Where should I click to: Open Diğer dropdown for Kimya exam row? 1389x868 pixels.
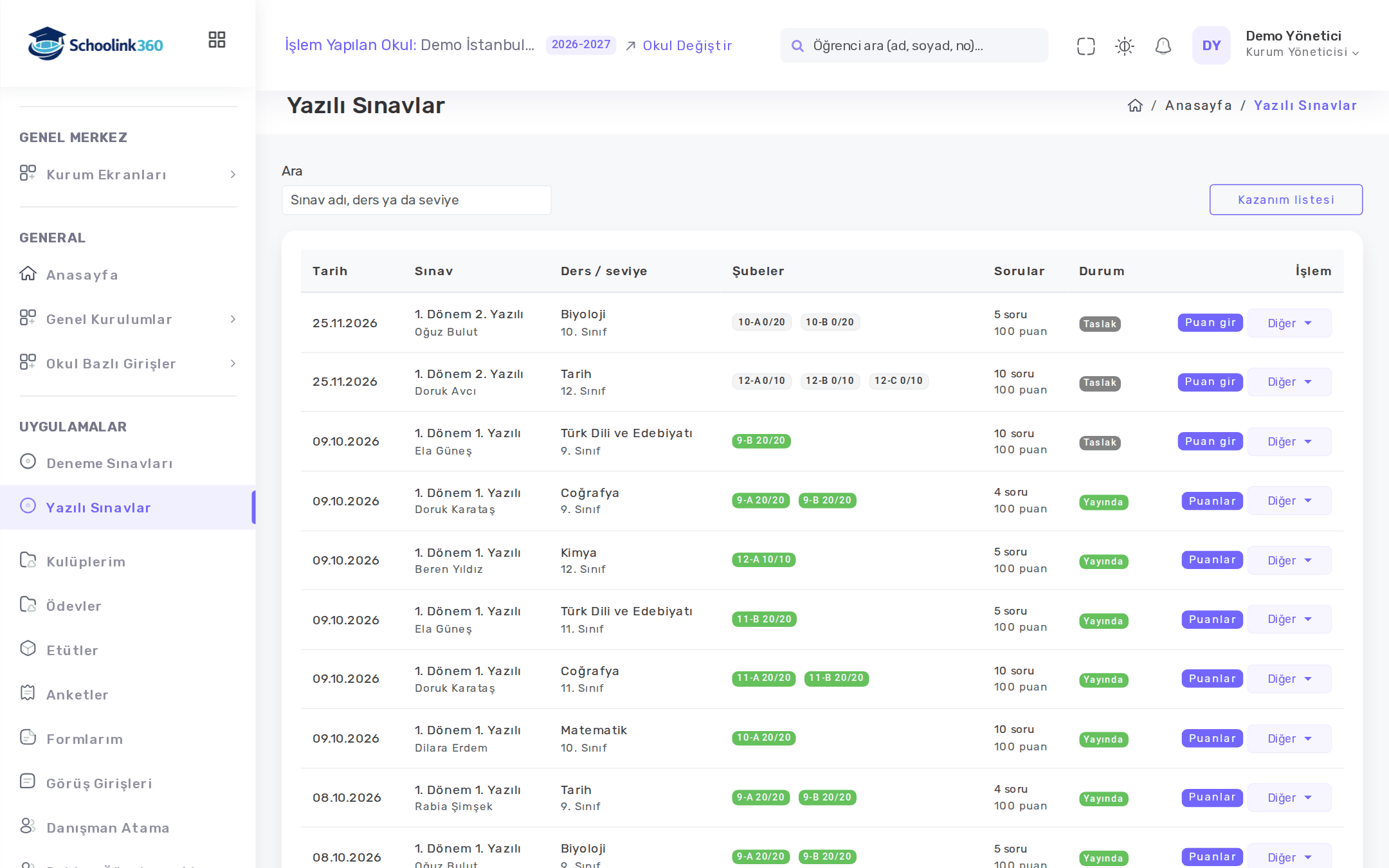click(x=1289, y=560)
